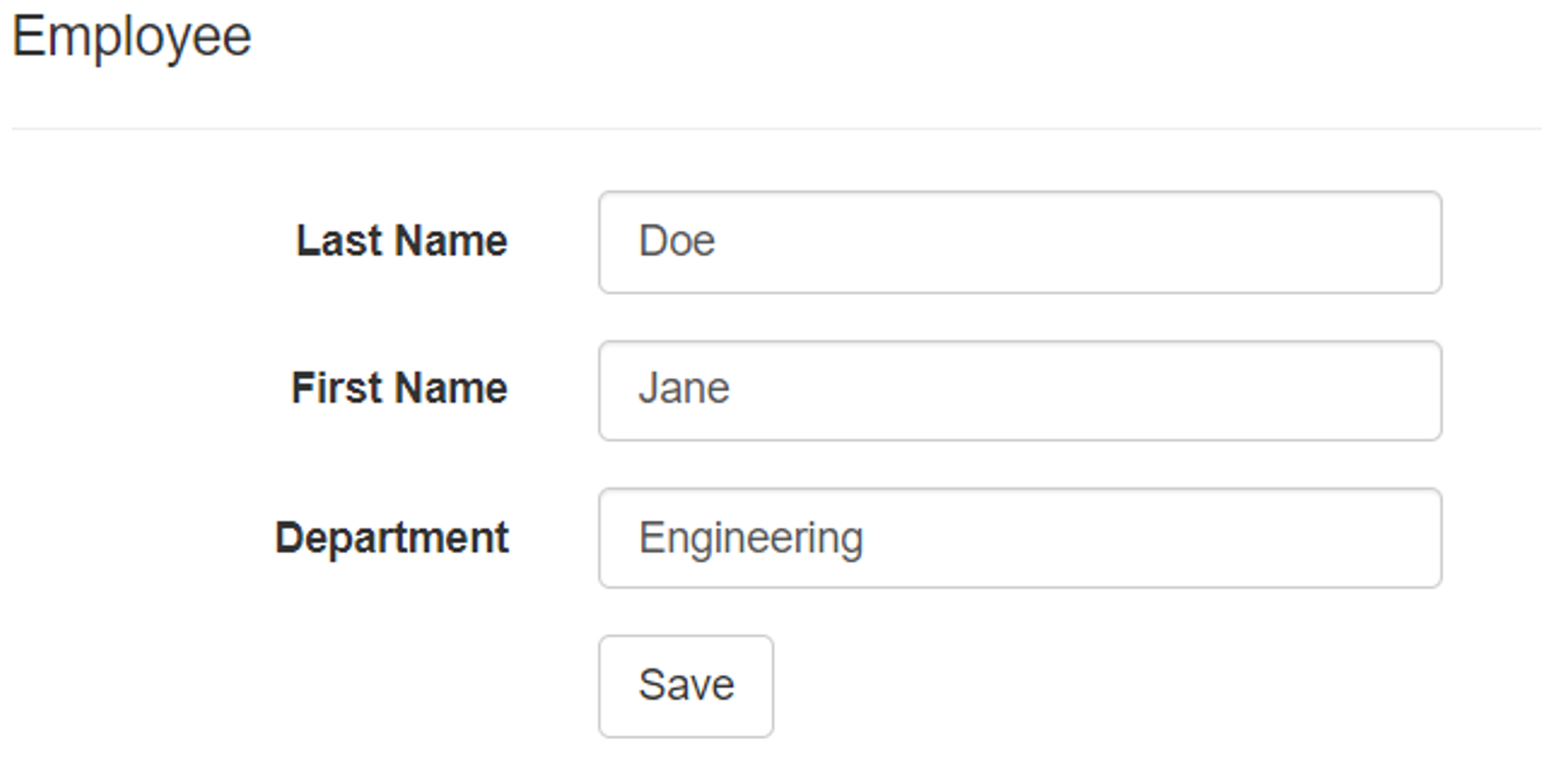Click the Save button
Viewport: 1568px width, 758px height.
pyautogui.click(x=685, y=686)
